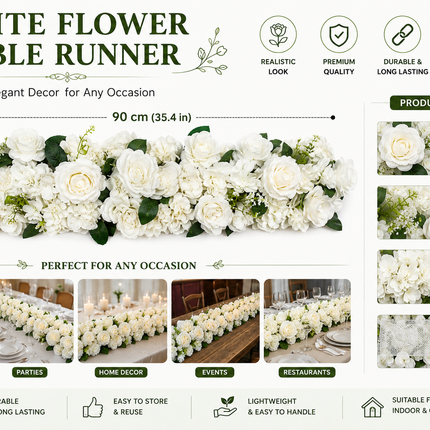The height and width of the screenshot is (430, 430).
Task: Click the hand-with-plant Lightweight icon
Action: (225, 407)
